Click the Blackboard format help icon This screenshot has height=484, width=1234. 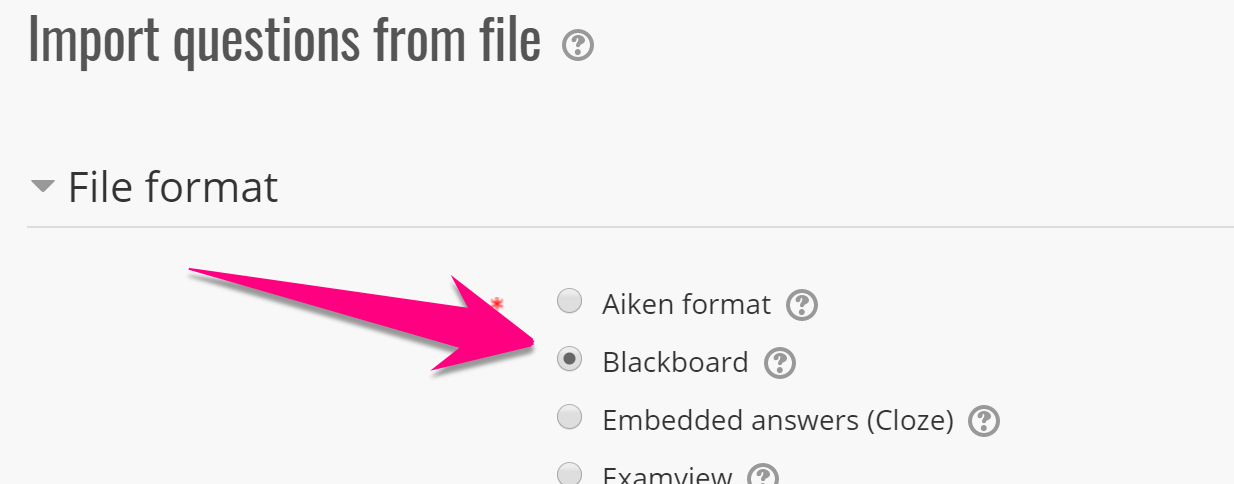(779, 363)
